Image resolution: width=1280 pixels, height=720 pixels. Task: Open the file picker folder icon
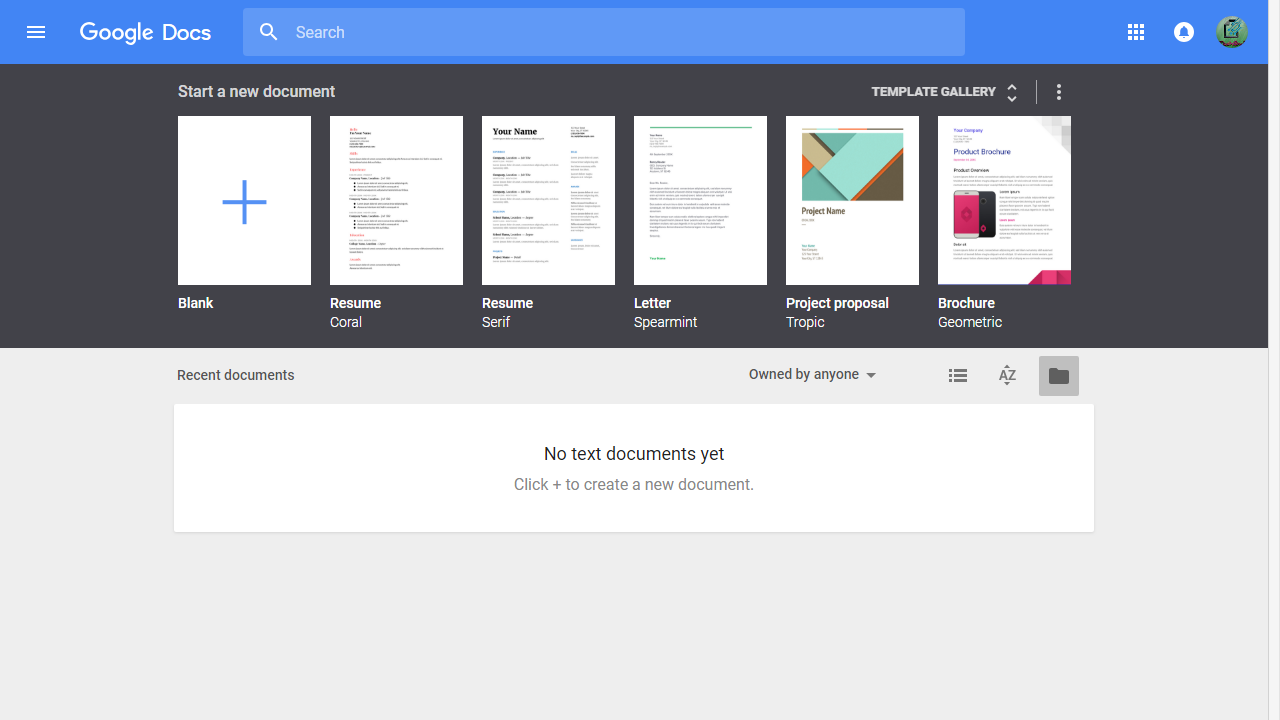1059,376
